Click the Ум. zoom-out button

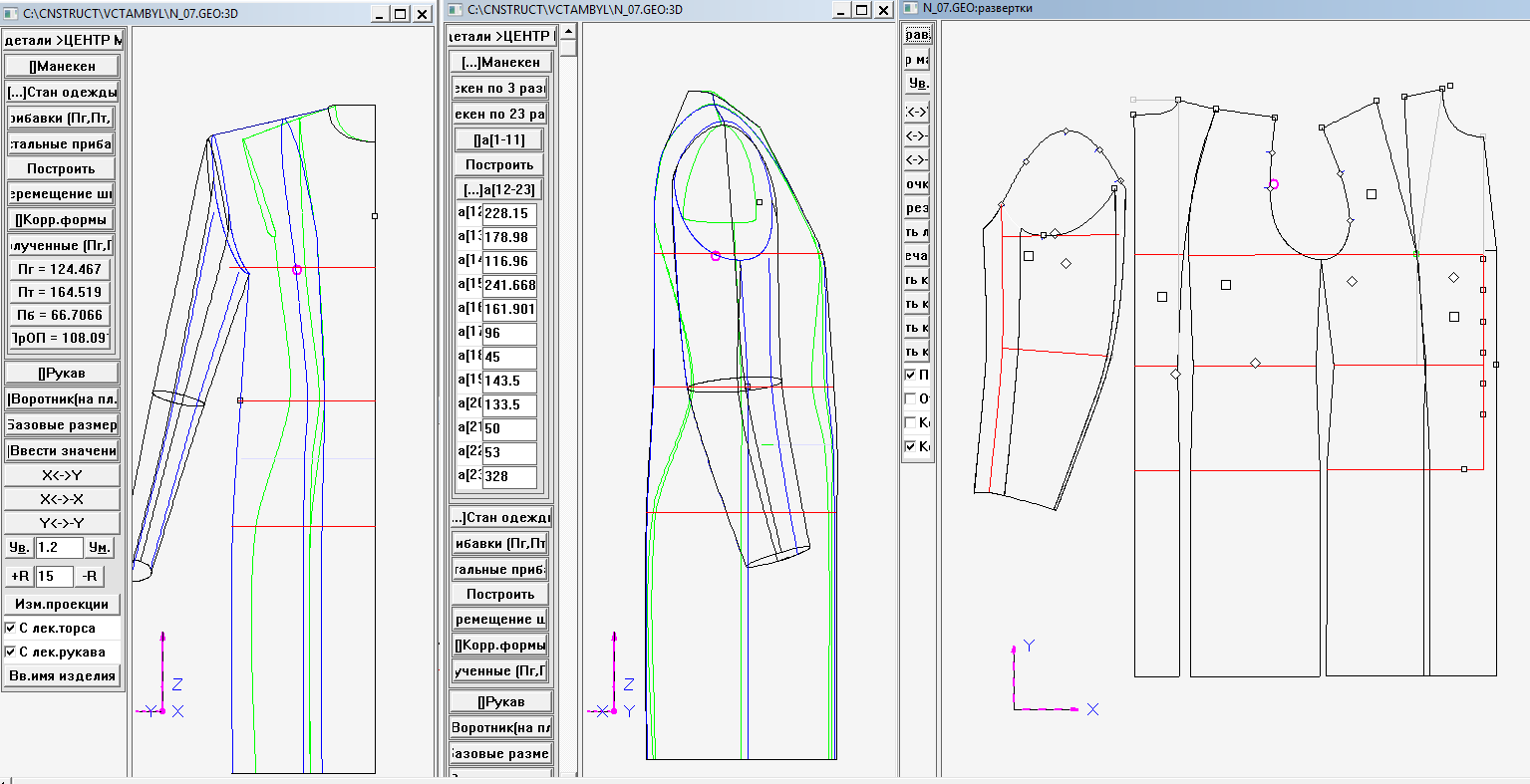99,548
